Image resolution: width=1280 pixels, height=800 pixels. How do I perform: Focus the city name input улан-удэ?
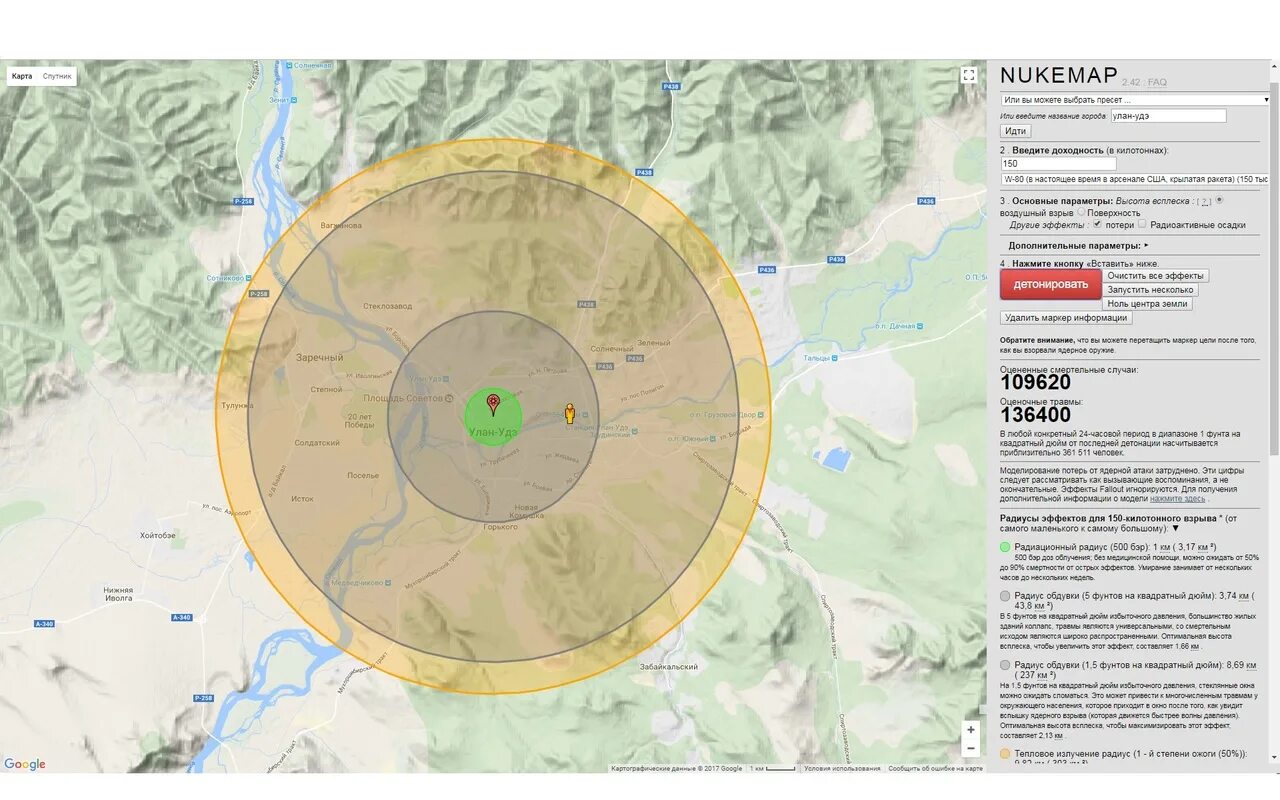pyautogui.click(x=1168, y=116)
